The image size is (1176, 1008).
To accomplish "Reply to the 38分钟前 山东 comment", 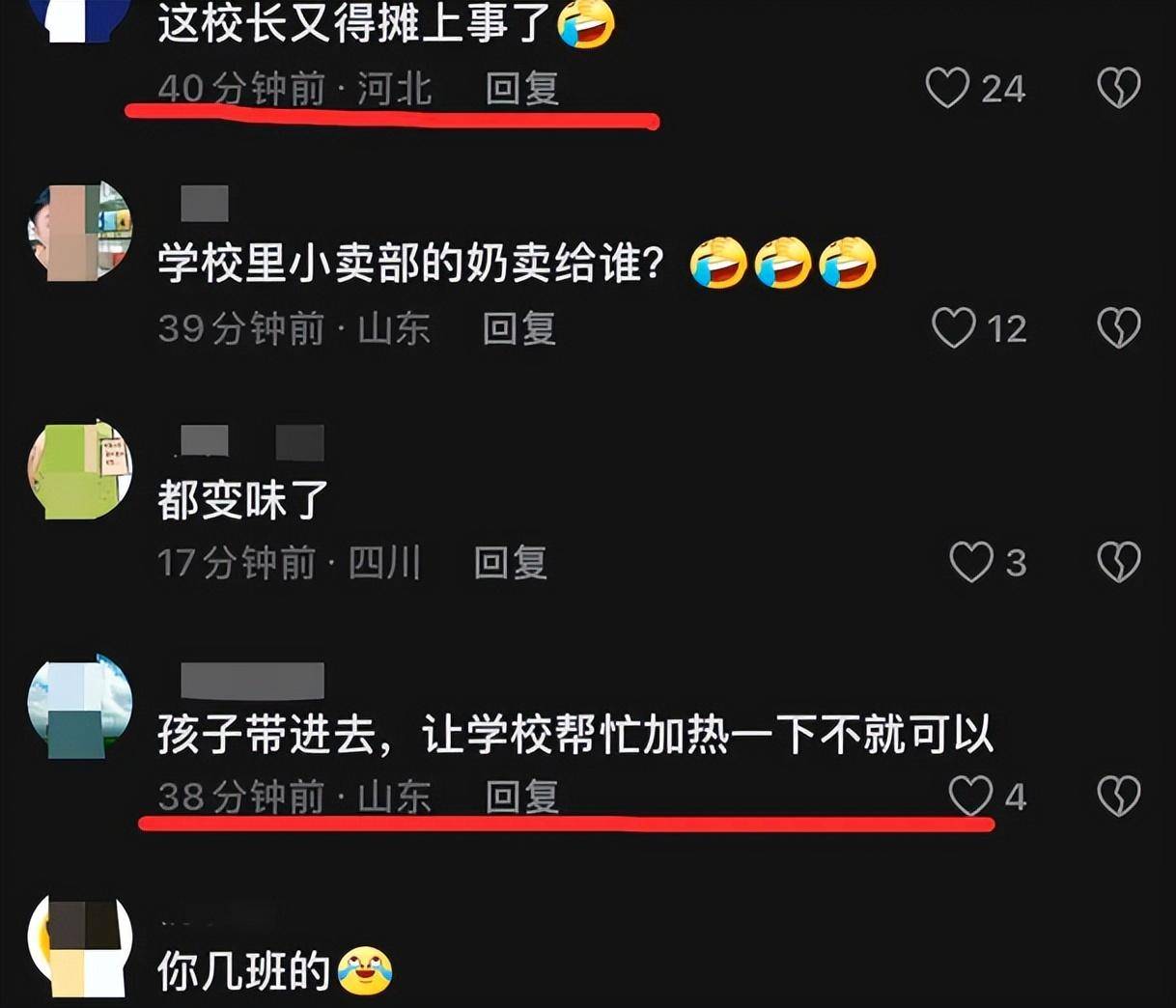I will (522, 797).
